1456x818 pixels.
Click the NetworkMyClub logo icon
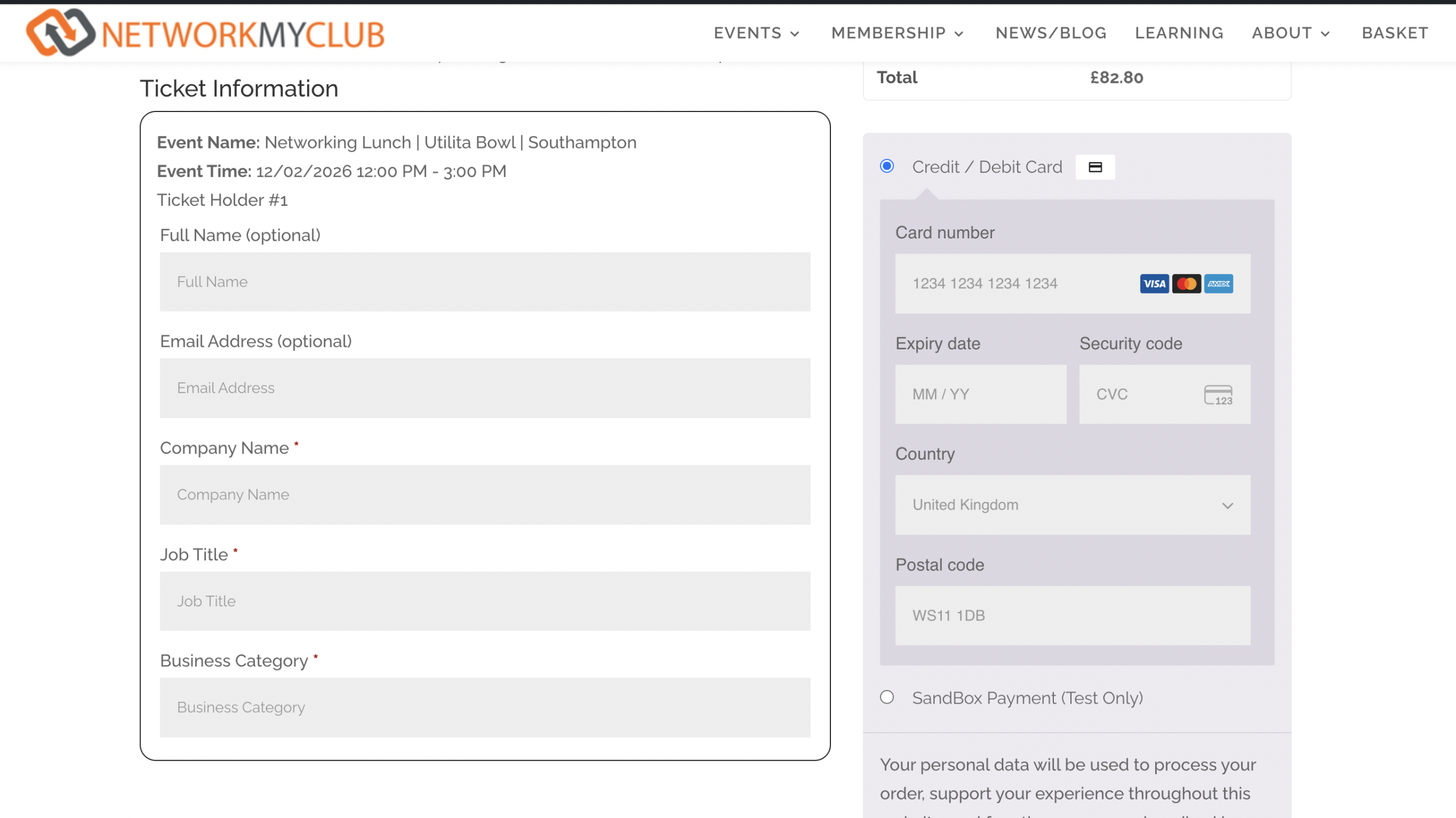[60, 32]
